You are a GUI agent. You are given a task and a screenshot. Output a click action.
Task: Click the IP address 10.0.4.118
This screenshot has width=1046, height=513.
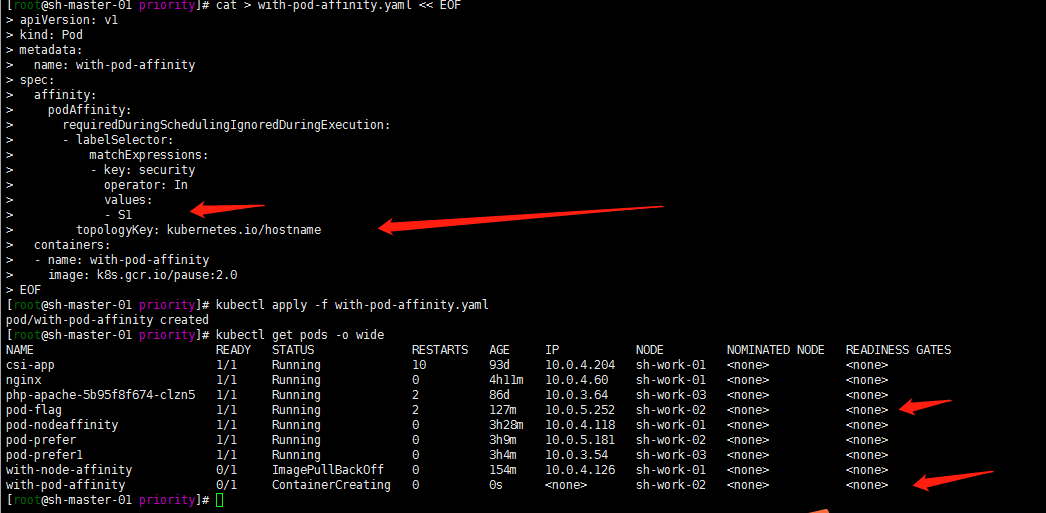coord(580,425)
